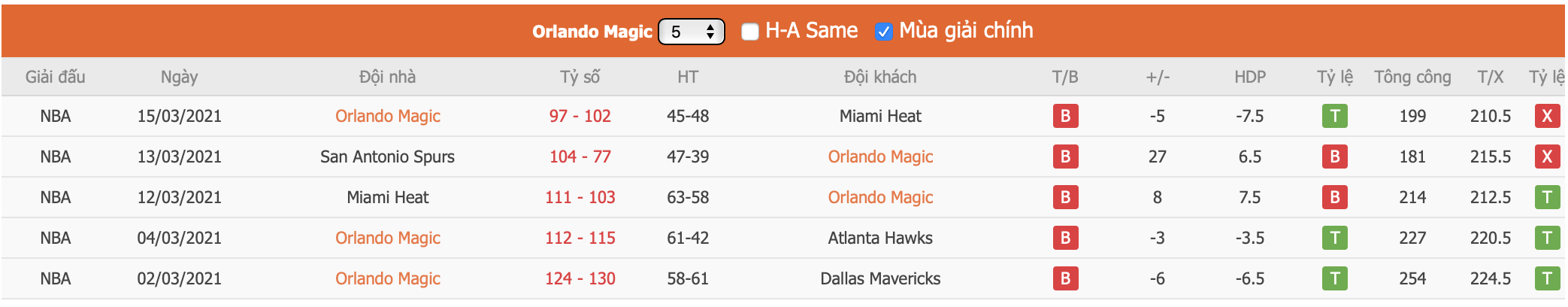This screenshot has width=1568, height=307.
Task: Uncheck the Mùa giải chính checkbox
Action: coord(884,32)
